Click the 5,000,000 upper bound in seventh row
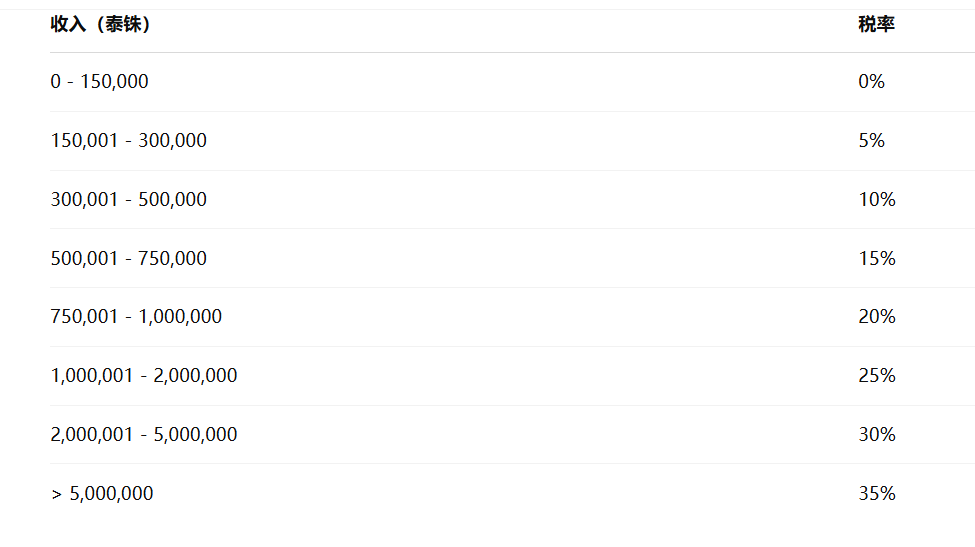Image resolution: width=975 pixels, height=547 pixels. coord(195,434)
